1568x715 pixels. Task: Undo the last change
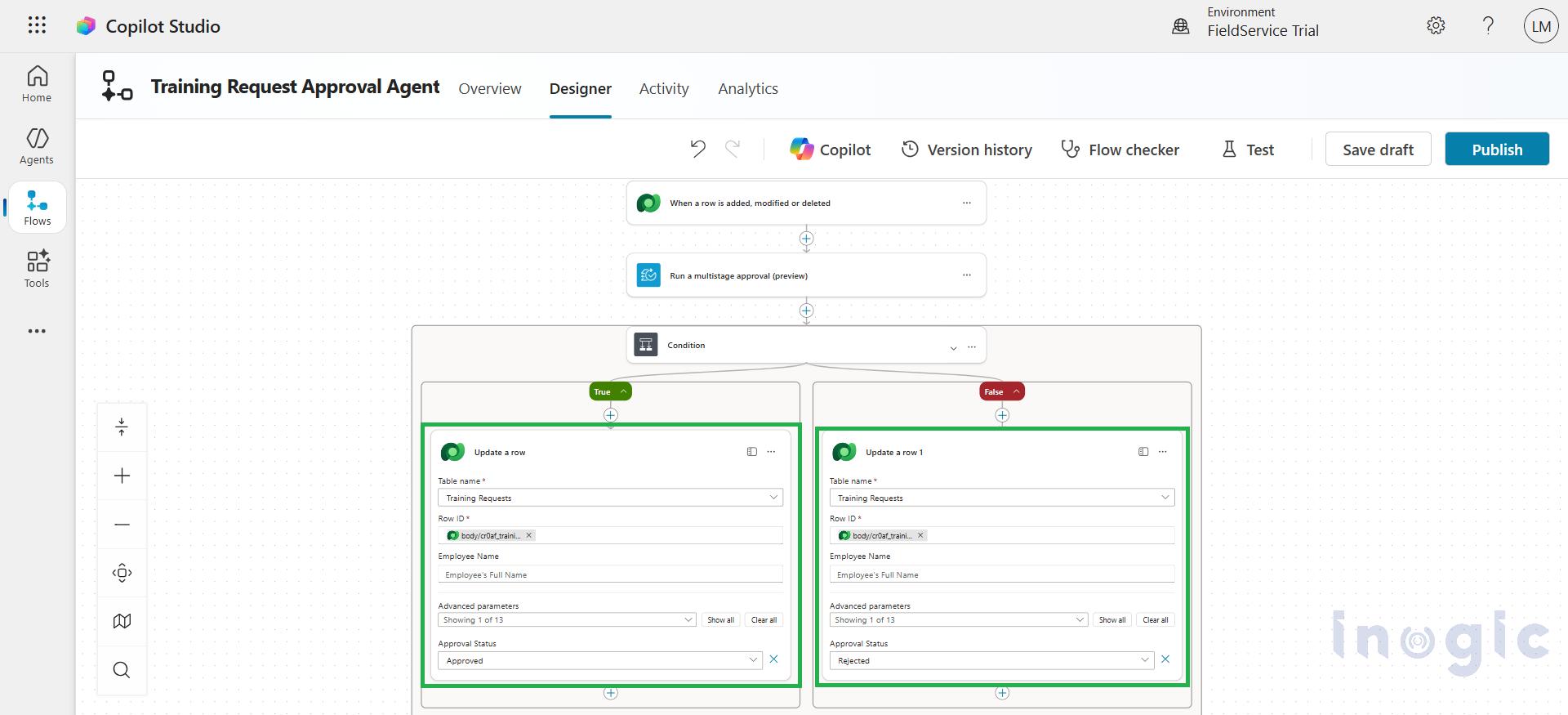pos(697,149)
